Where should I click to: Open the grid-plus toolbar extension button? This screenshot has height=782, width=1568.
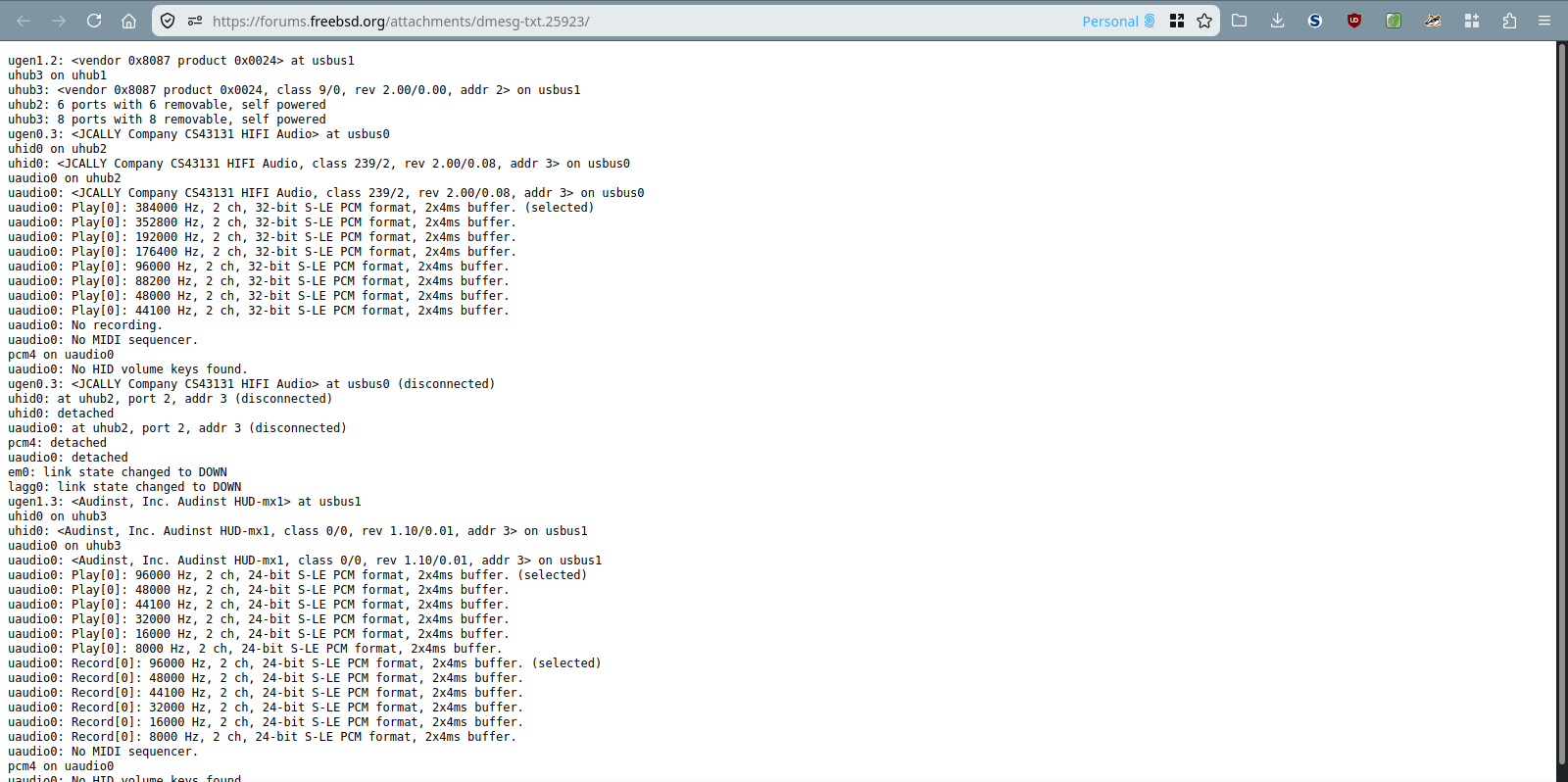[1471, 21]
